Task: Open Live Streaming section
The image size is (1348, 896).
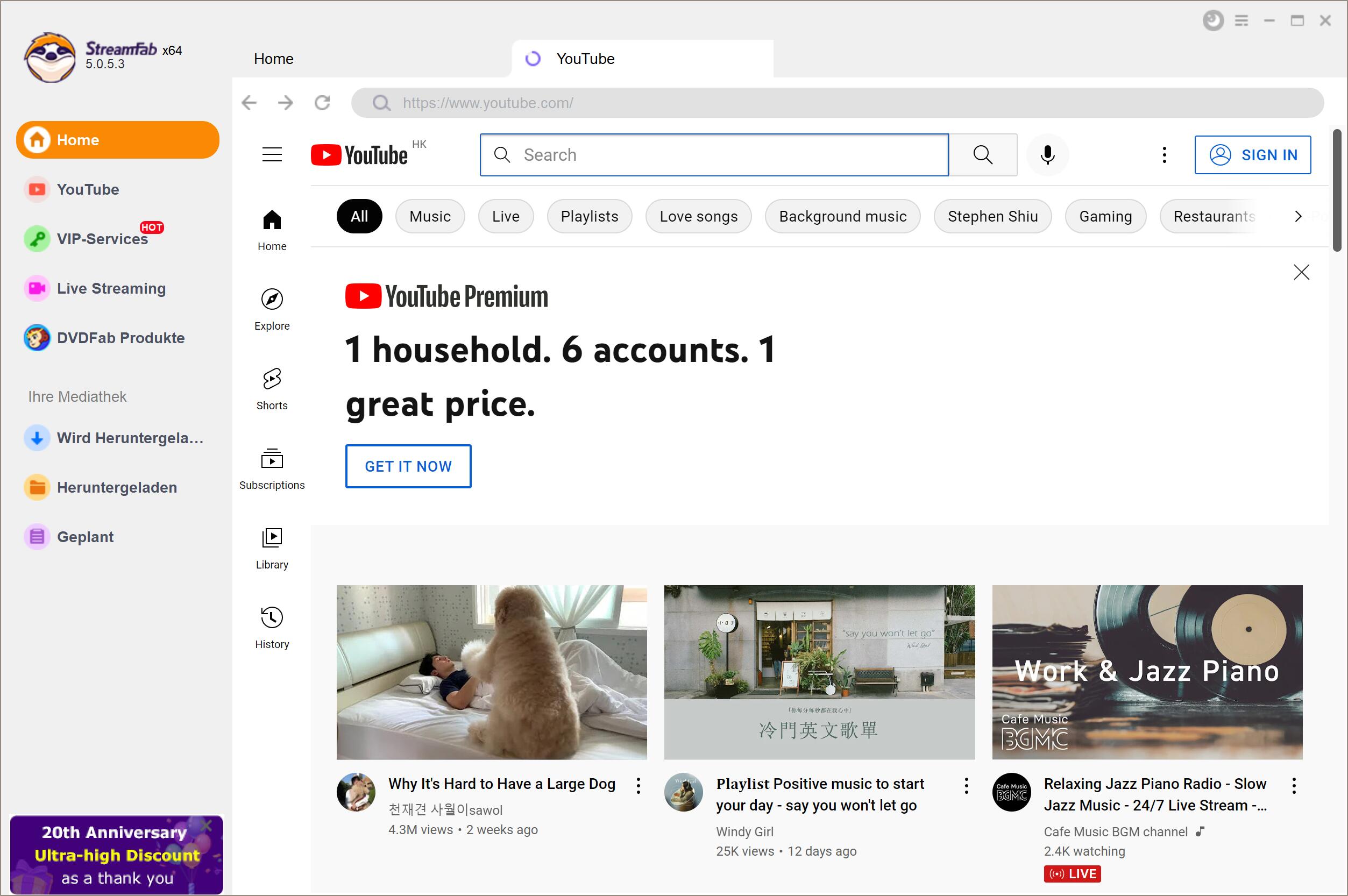Action: (x=111, y=288)
